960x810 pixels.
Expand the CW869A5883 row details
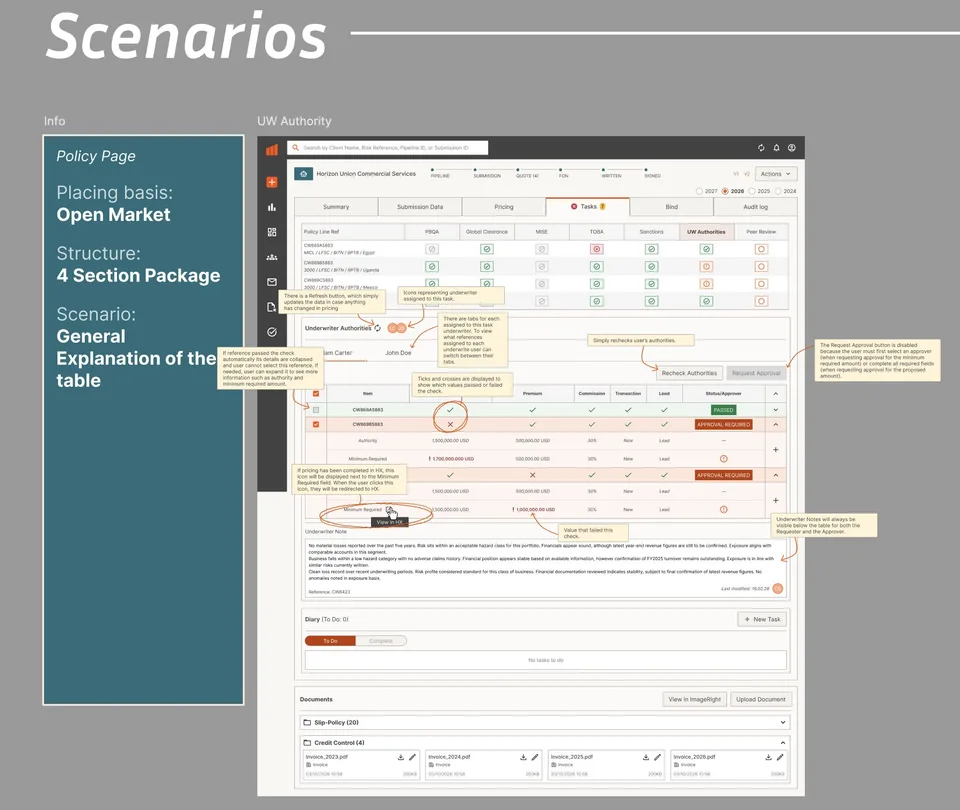(776, 410)
